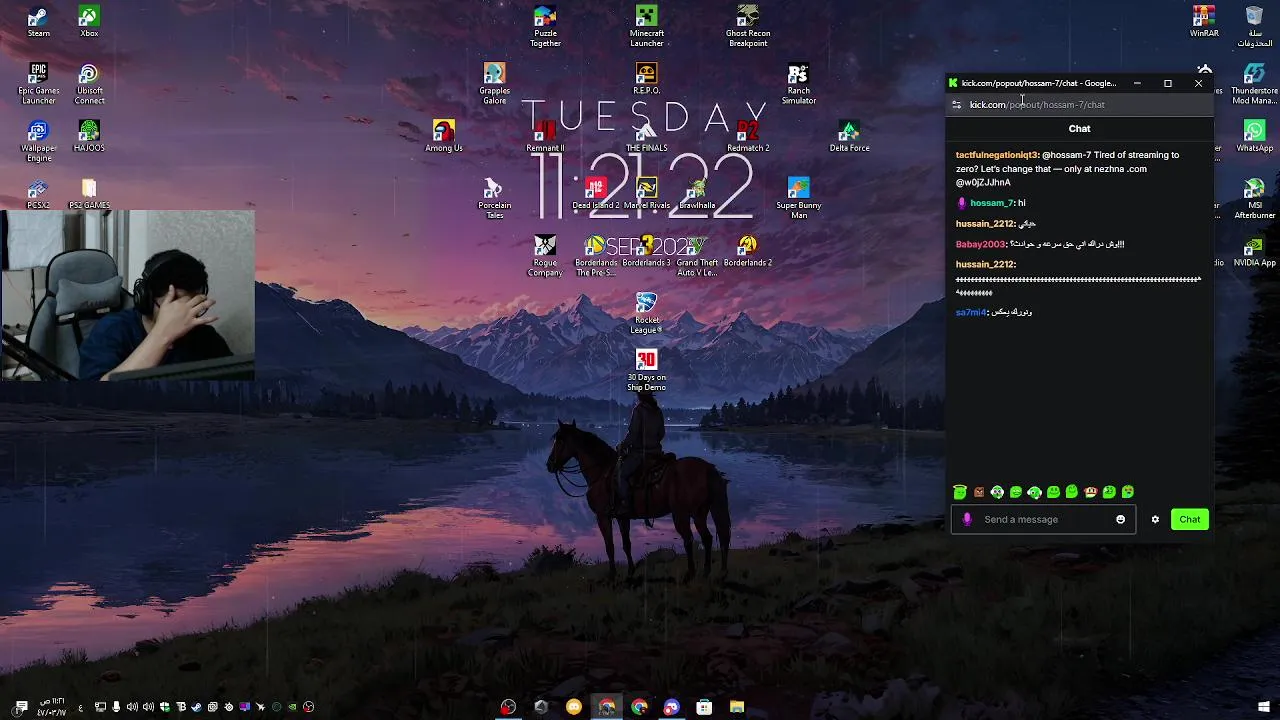1280x720 pixels.
Task: Insert the mushroom-hat emote
Action: click(x=1090, y=491)
